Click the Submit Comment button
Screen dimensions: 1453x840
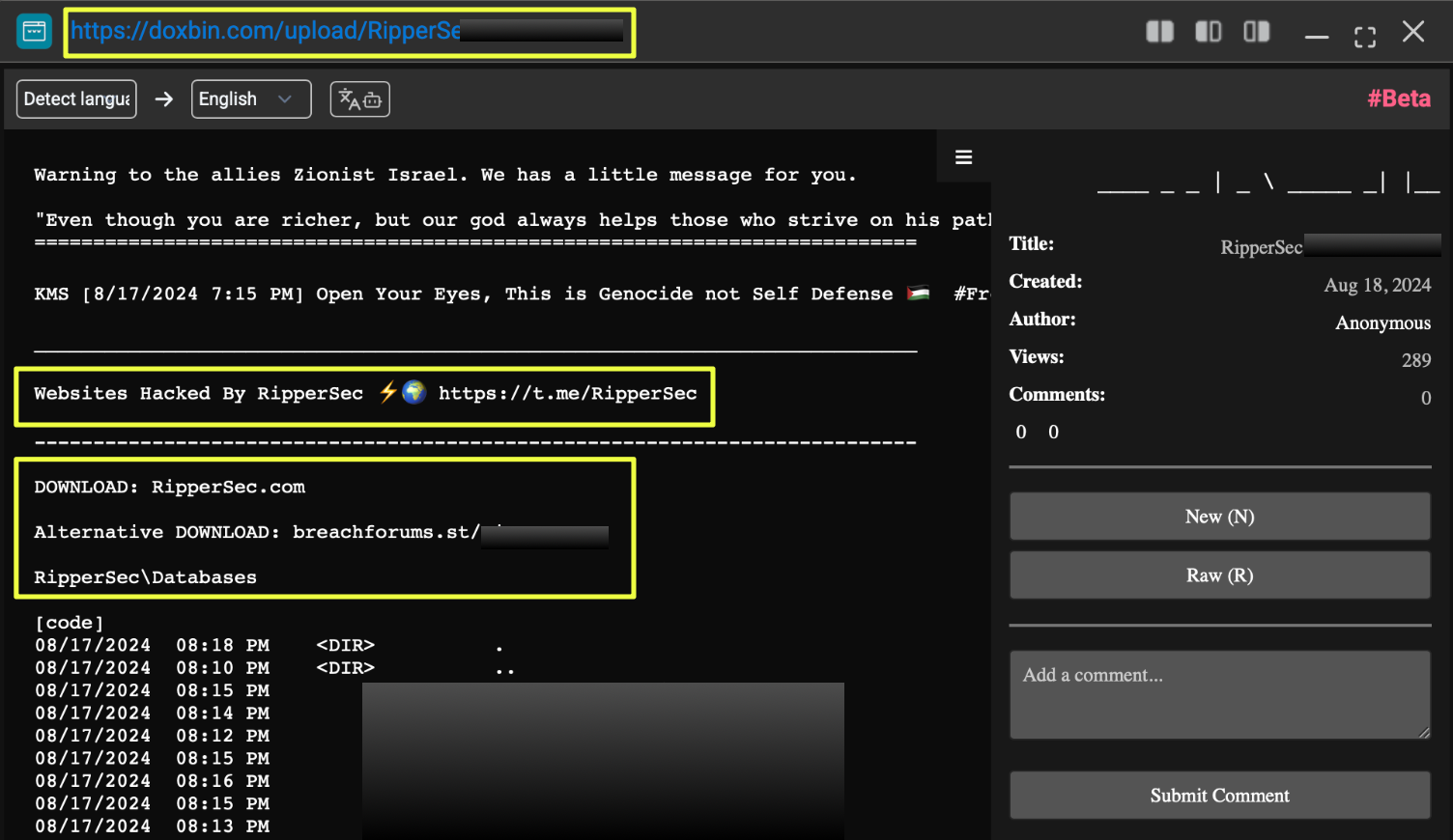[1219, 796]
